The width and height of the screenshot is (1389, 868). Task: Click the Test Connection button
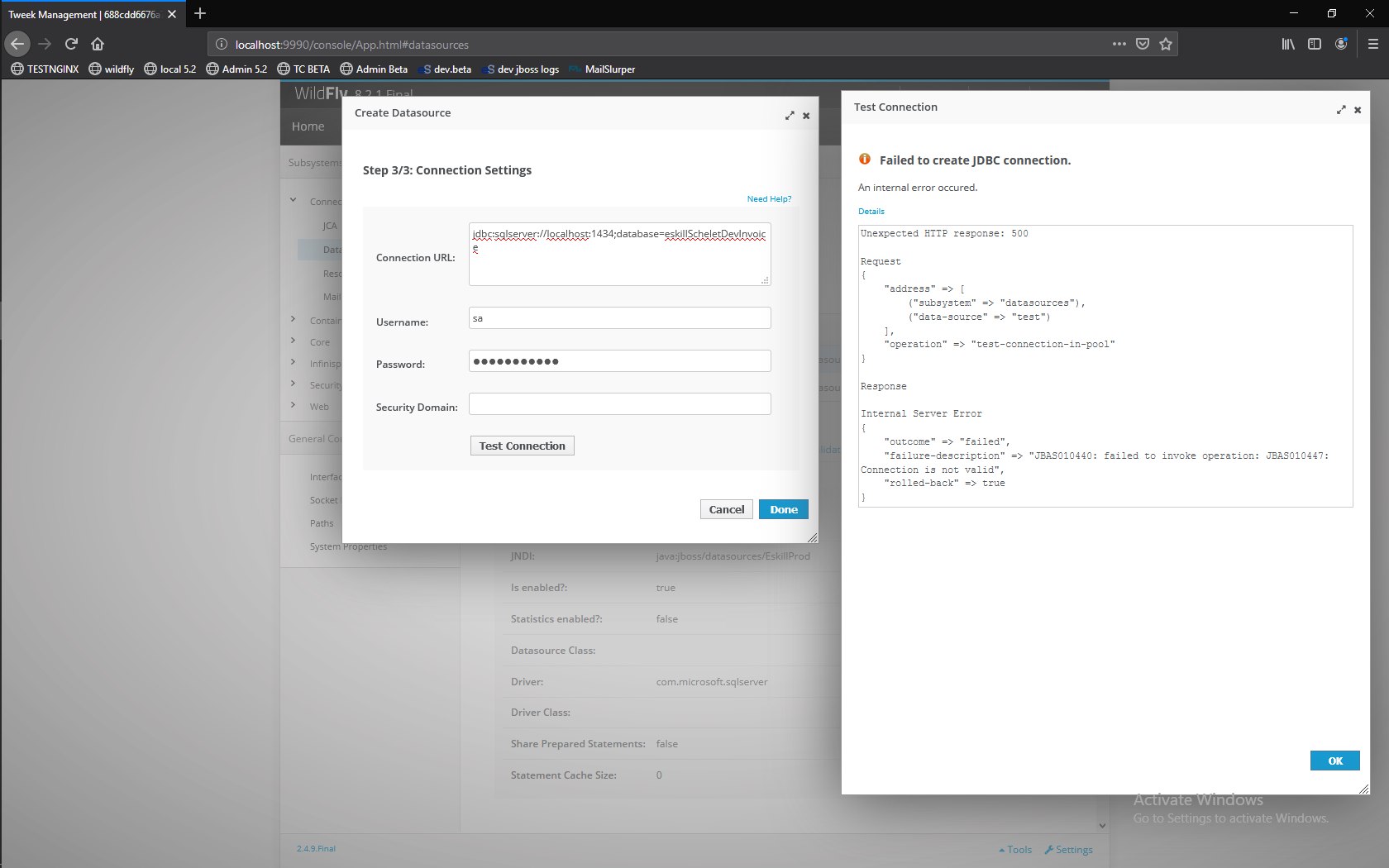523,446
